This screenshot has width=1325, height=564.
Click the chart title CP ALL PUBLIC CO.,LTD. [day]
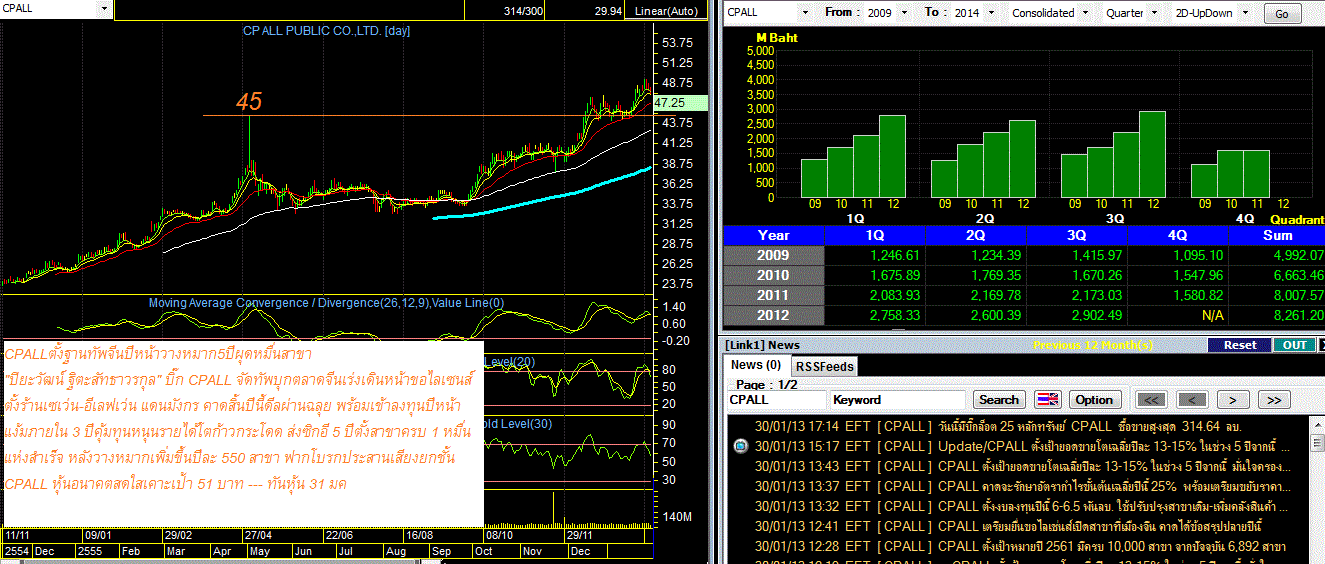327,31
